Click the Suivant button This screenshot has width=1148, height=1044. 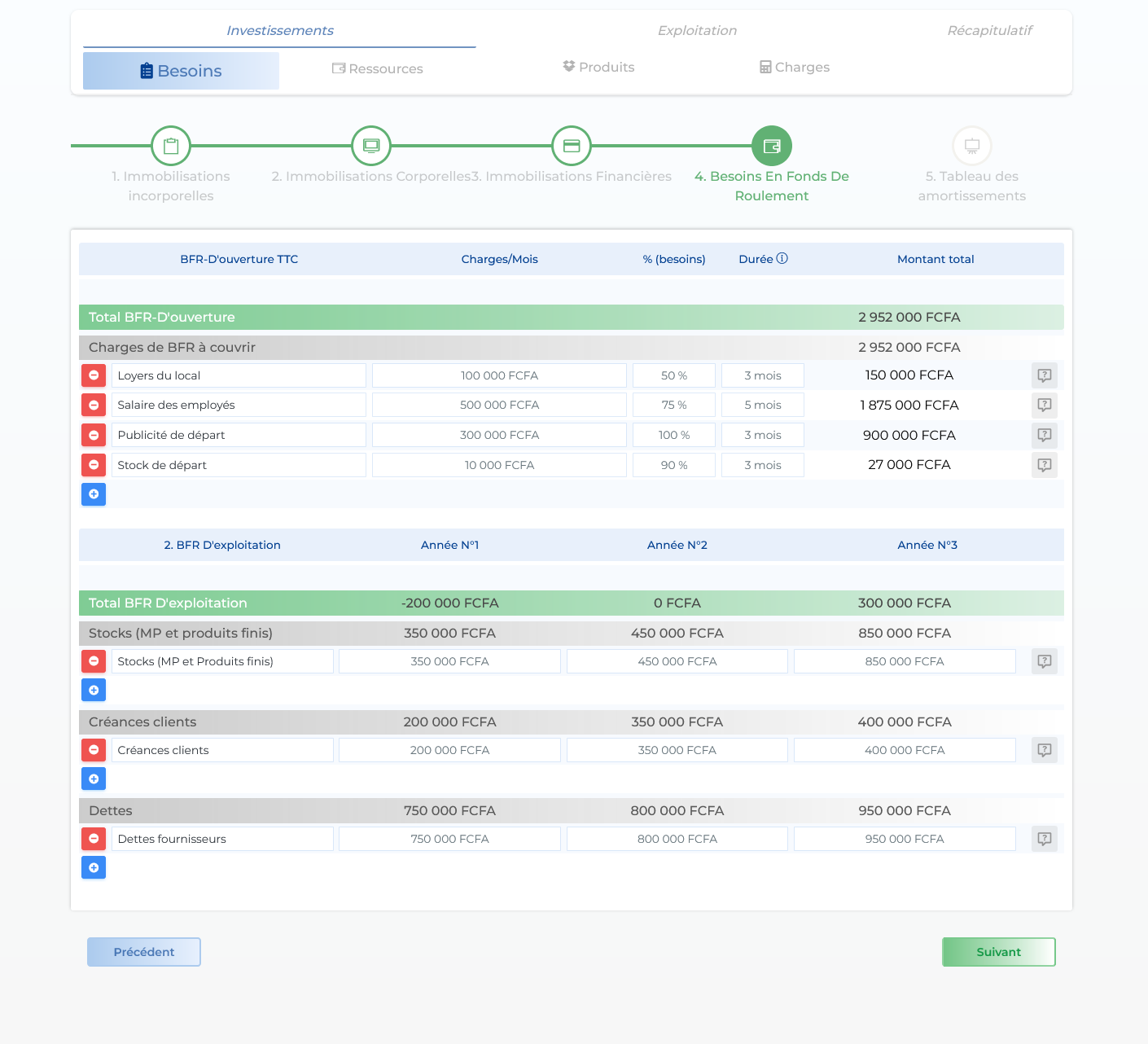pyautogui.click(x=998, y=952)
